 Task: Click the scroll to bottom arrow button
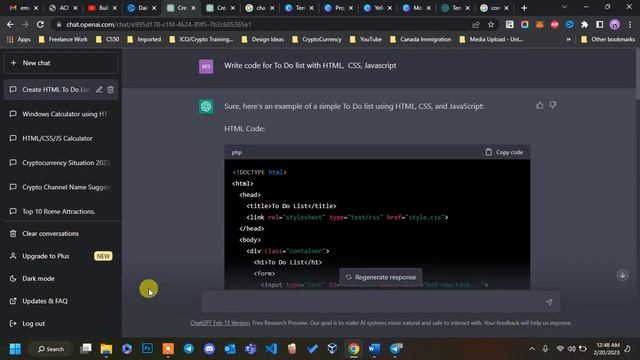click(x=622, y=275)
